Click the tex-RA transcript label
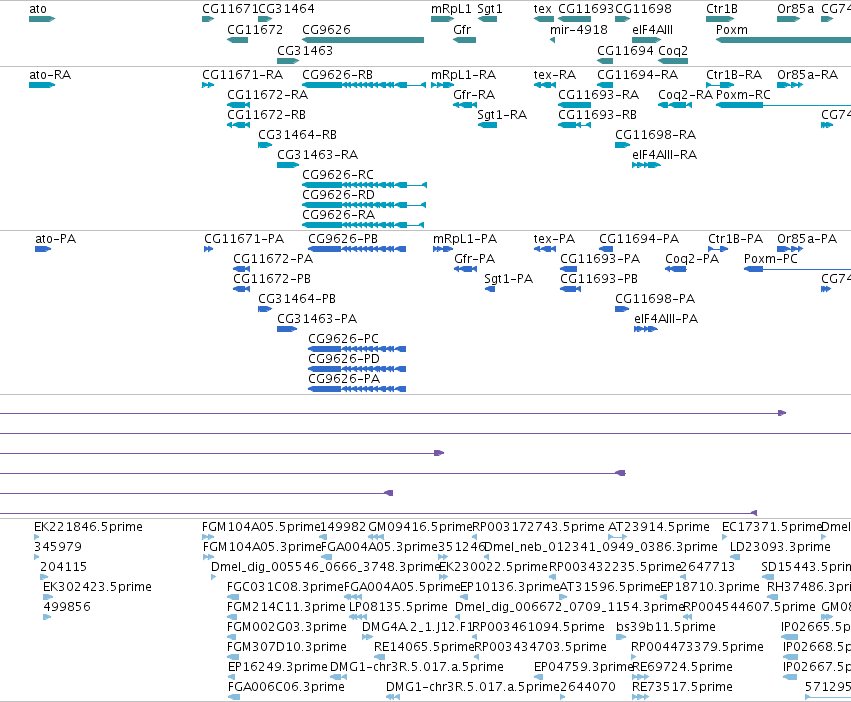Screen dimensions: 851x702 click(x=554, y=74)
